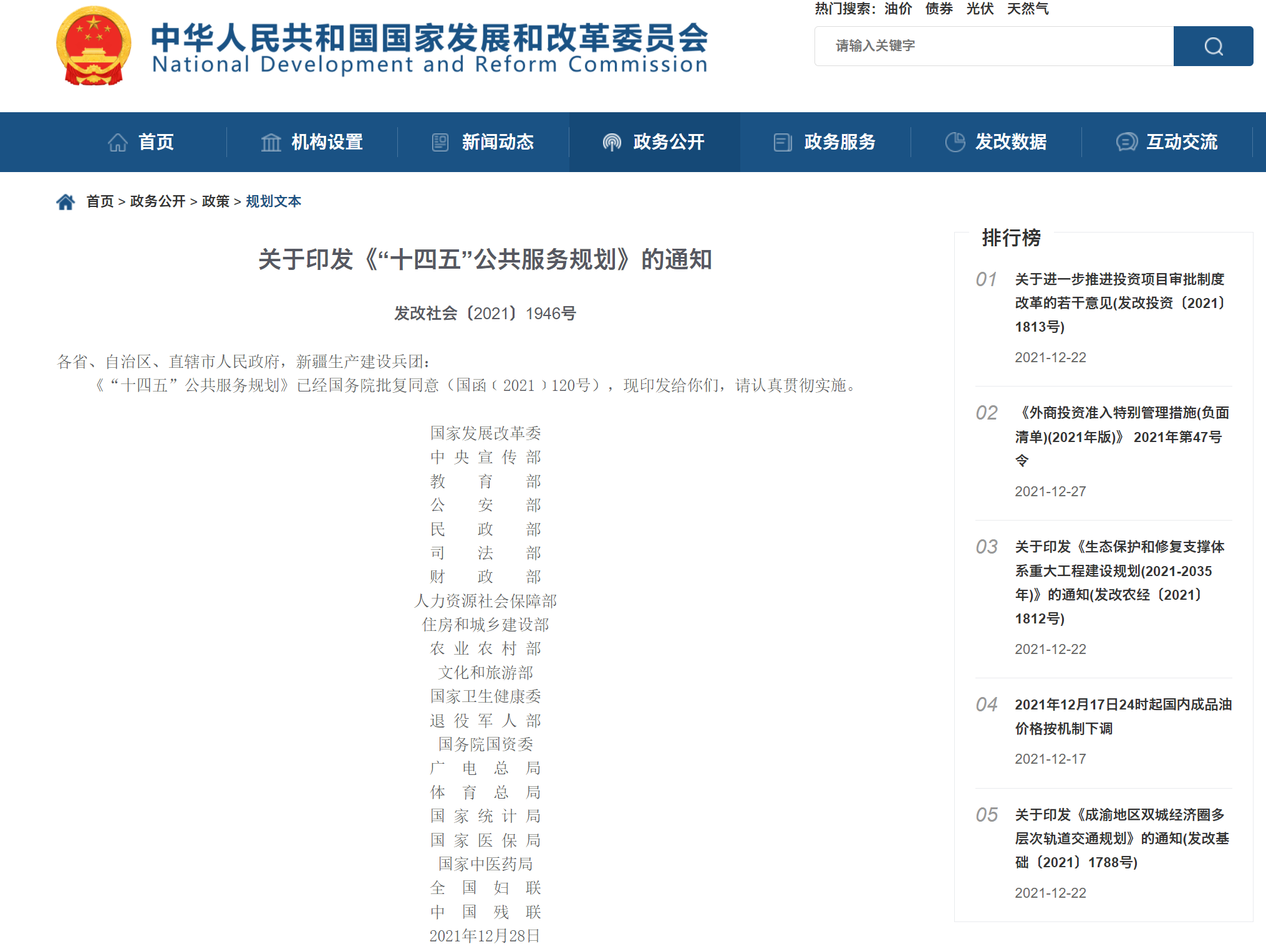Viewport: 1266px width, 952px height.
Task: Click hot search term 油价
Action: [x=898, y=9]
